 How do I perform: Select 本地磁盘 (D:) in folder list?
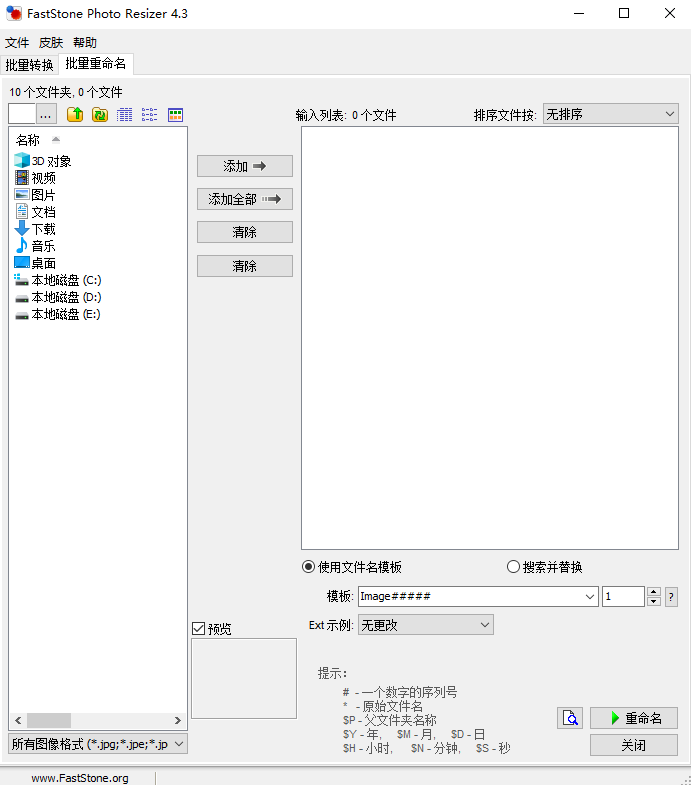click(66, 297)
